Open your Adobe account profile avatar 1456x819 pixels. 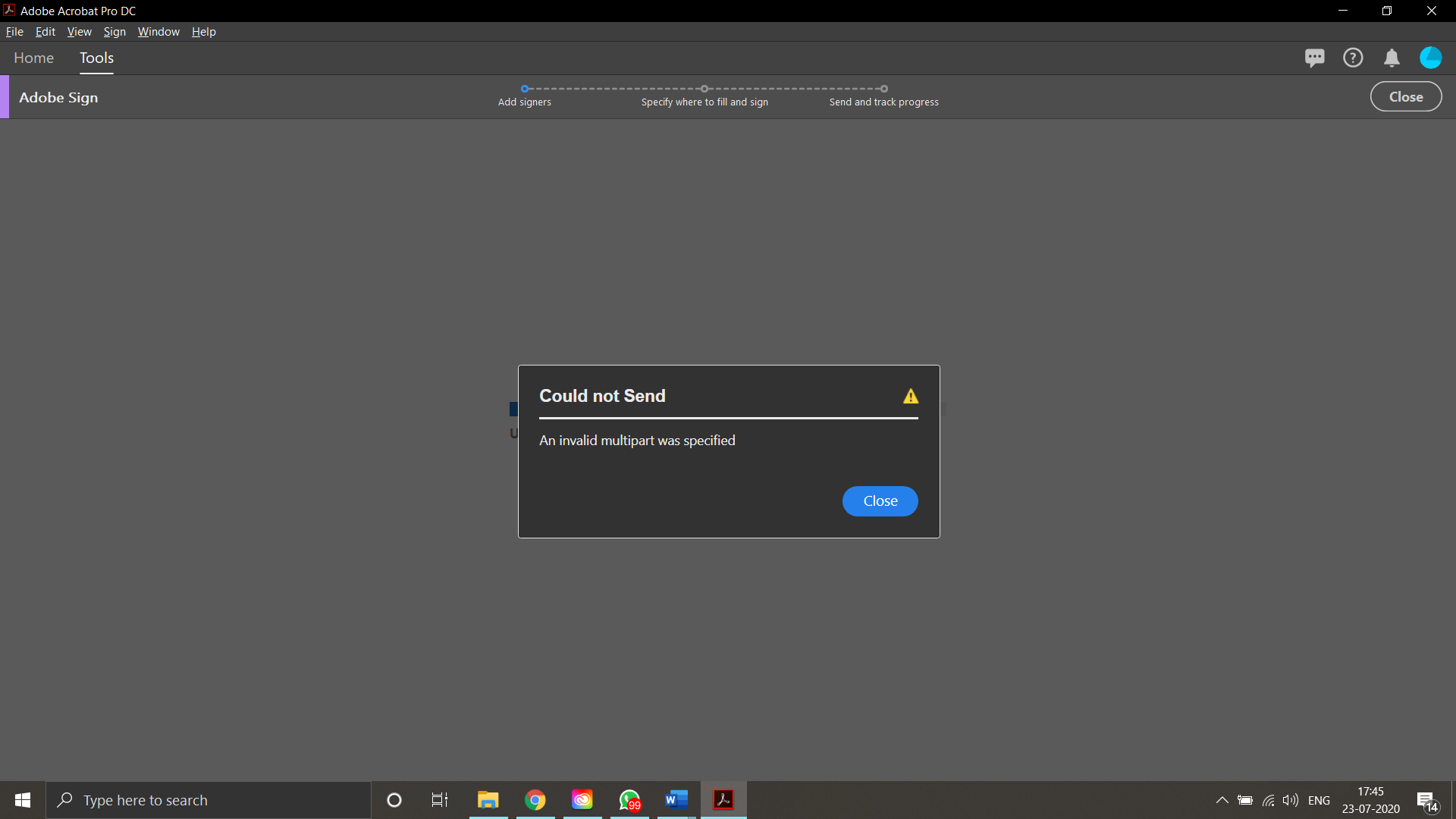[x=1431, y=57]
